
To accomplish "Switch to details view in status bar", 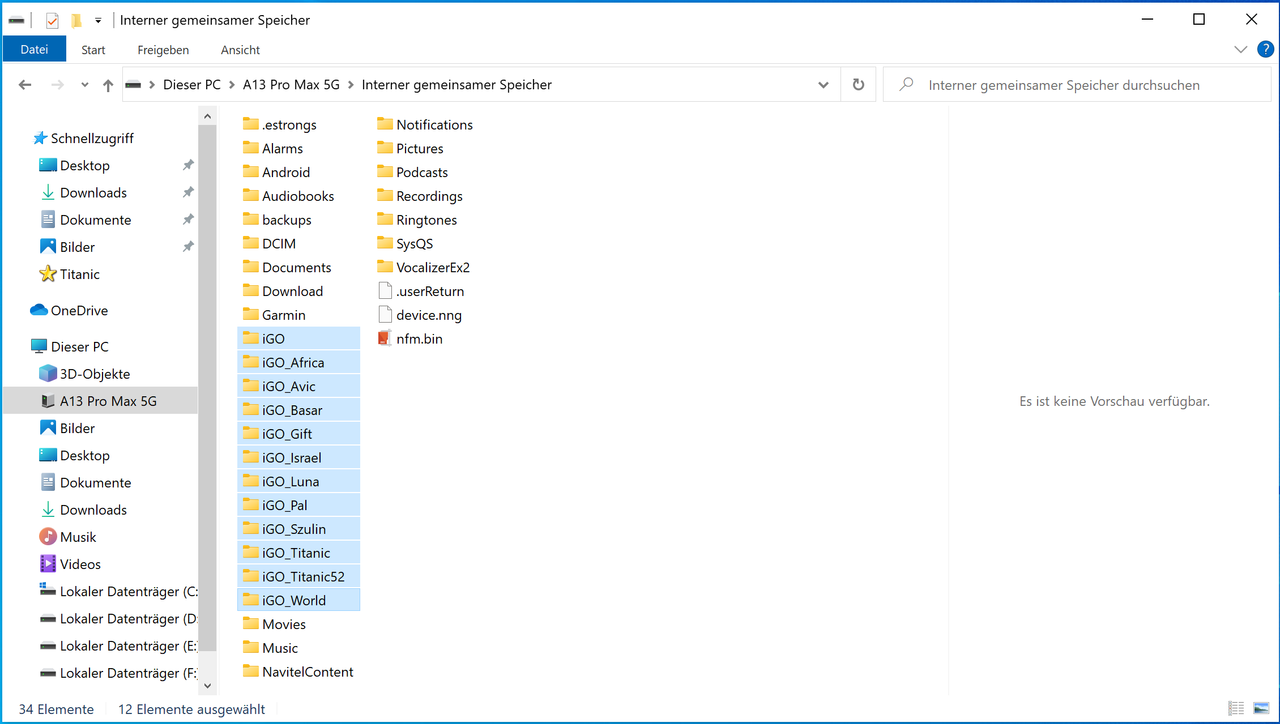I will [1236, 709].
